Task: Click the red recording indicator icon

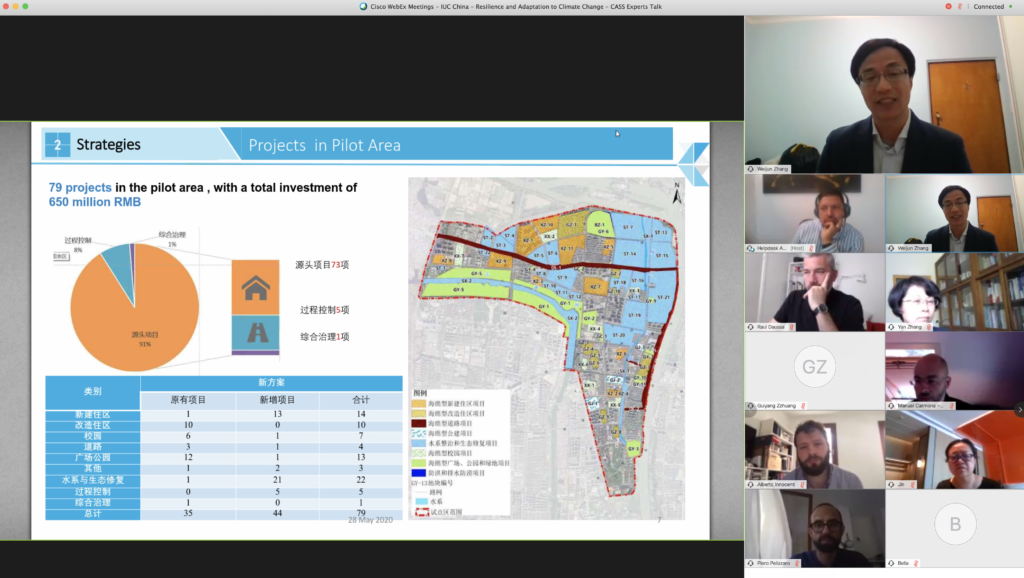Action: pos(948,6)
